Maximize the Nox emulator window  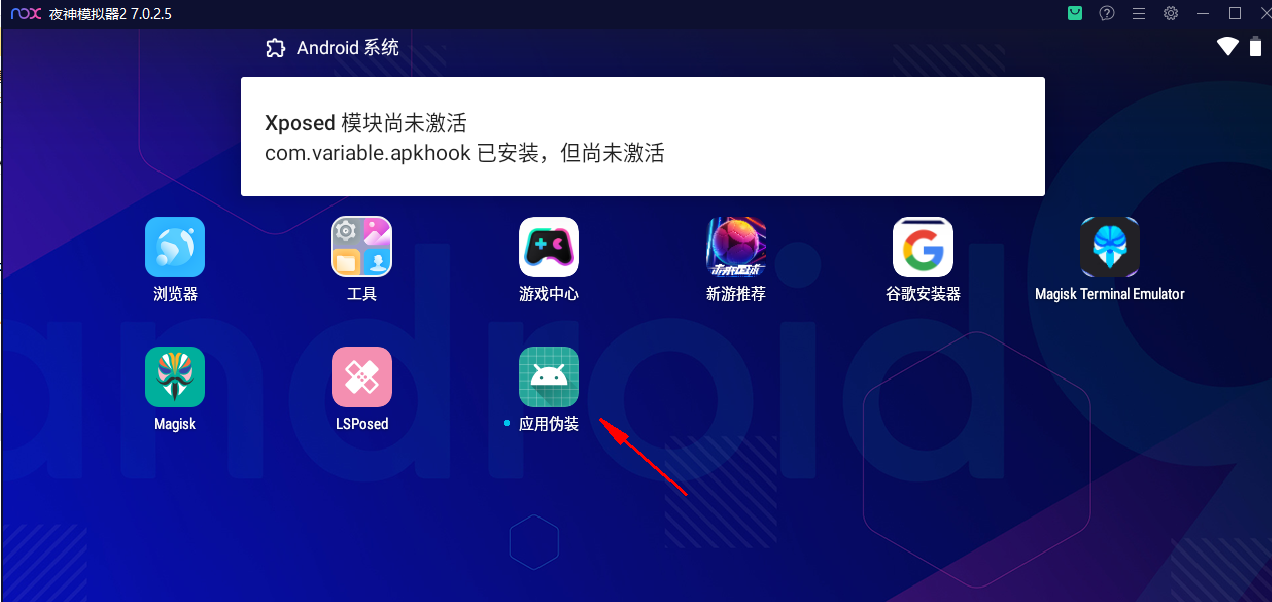tap(1235, 13)
